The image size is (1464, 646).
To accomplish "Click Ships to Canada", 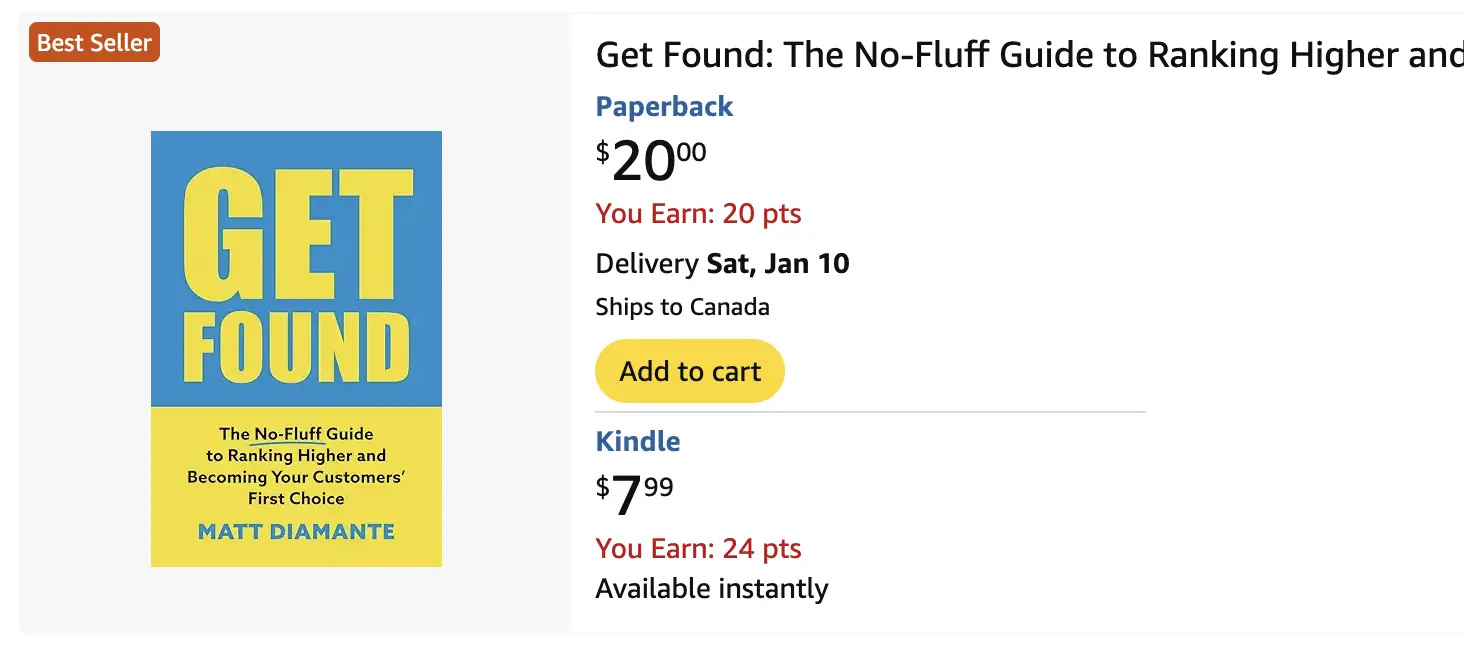I will [x=682, y=306].
